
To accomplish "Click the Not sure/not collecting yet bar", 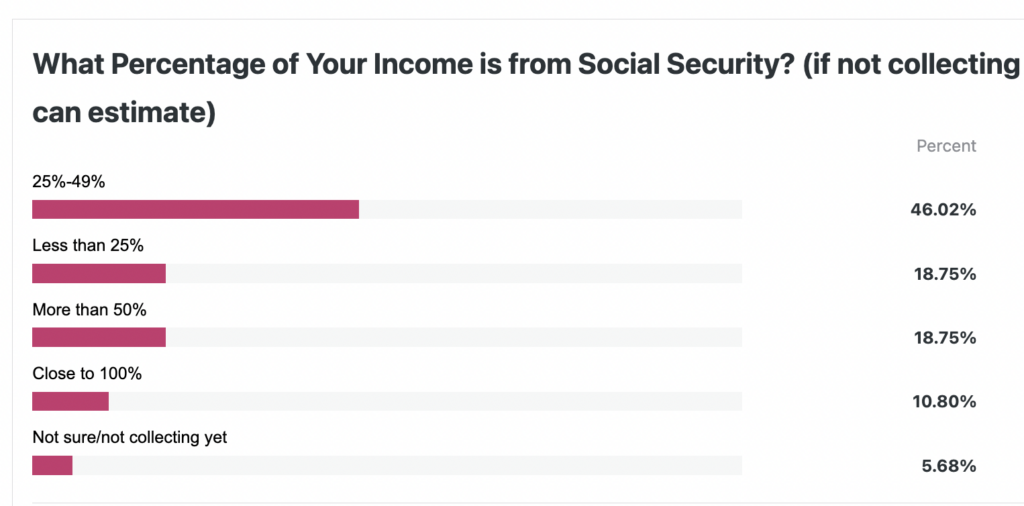I will (x=52, y=466).
